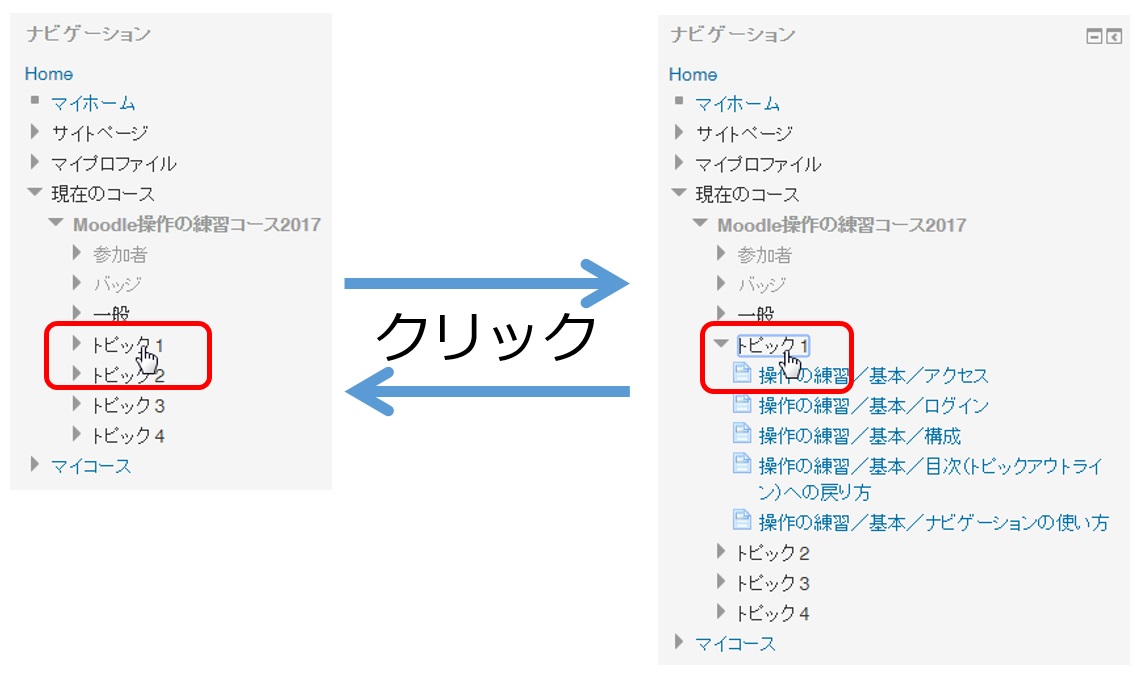
Task: Open 操作の練習/基本/アクセス page link
Action: (x=873, y=376)
